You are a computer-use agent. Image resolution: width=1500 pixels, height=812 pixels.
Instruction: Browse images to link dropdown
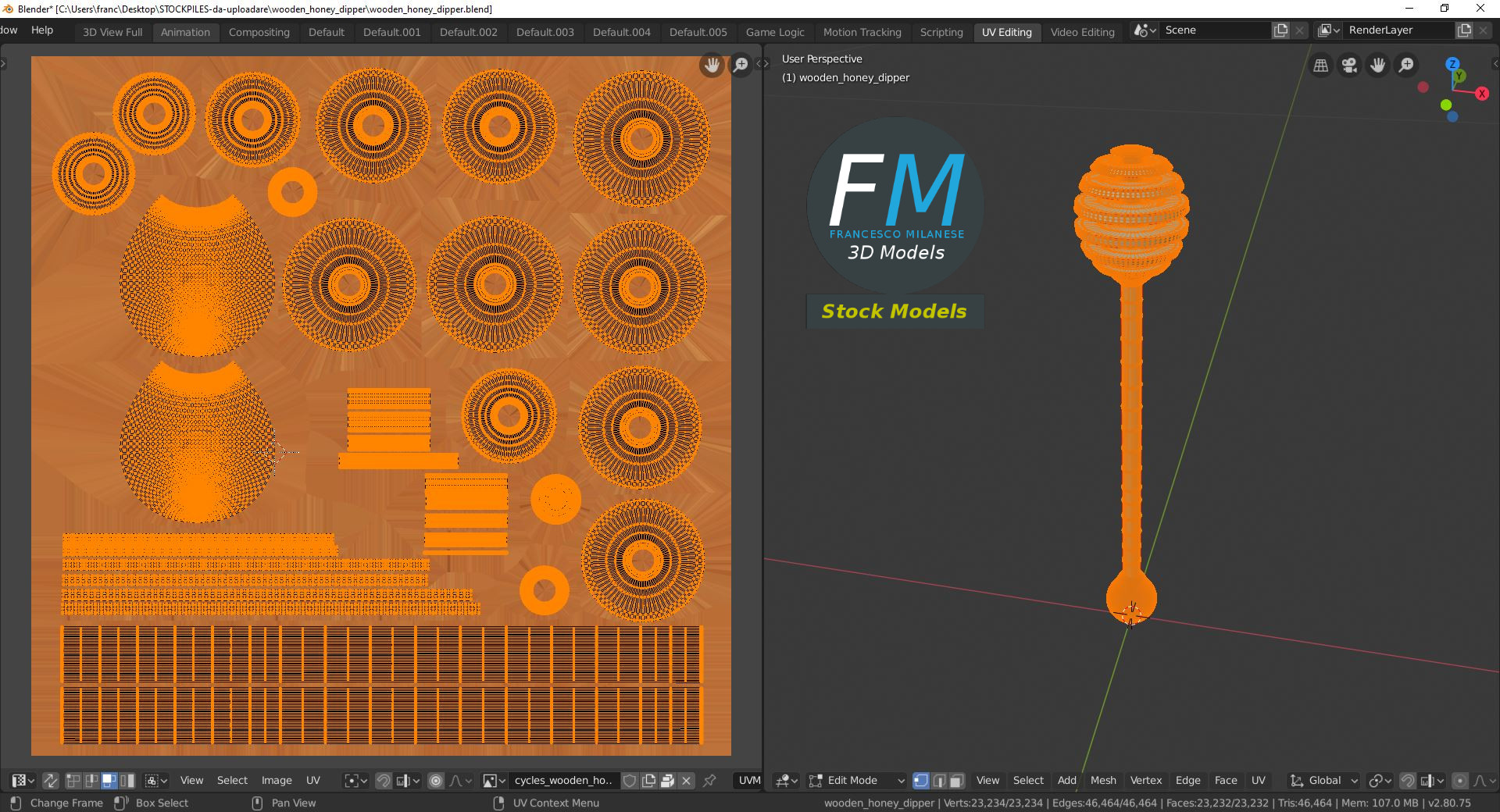(495, 780)
